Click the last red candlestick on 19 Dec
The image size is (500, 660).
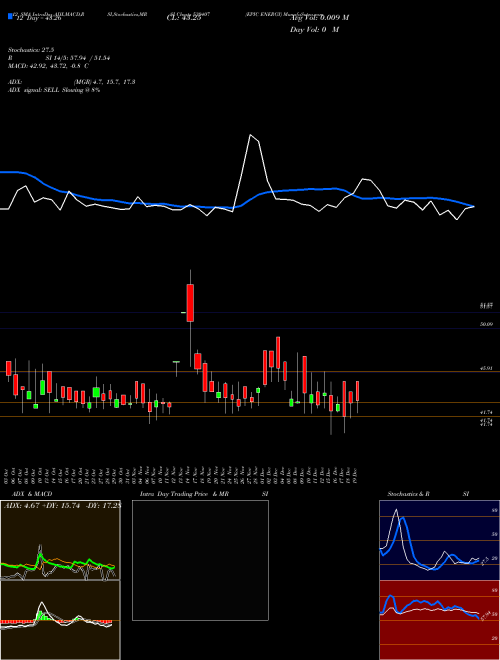click(x=357, y=391)
